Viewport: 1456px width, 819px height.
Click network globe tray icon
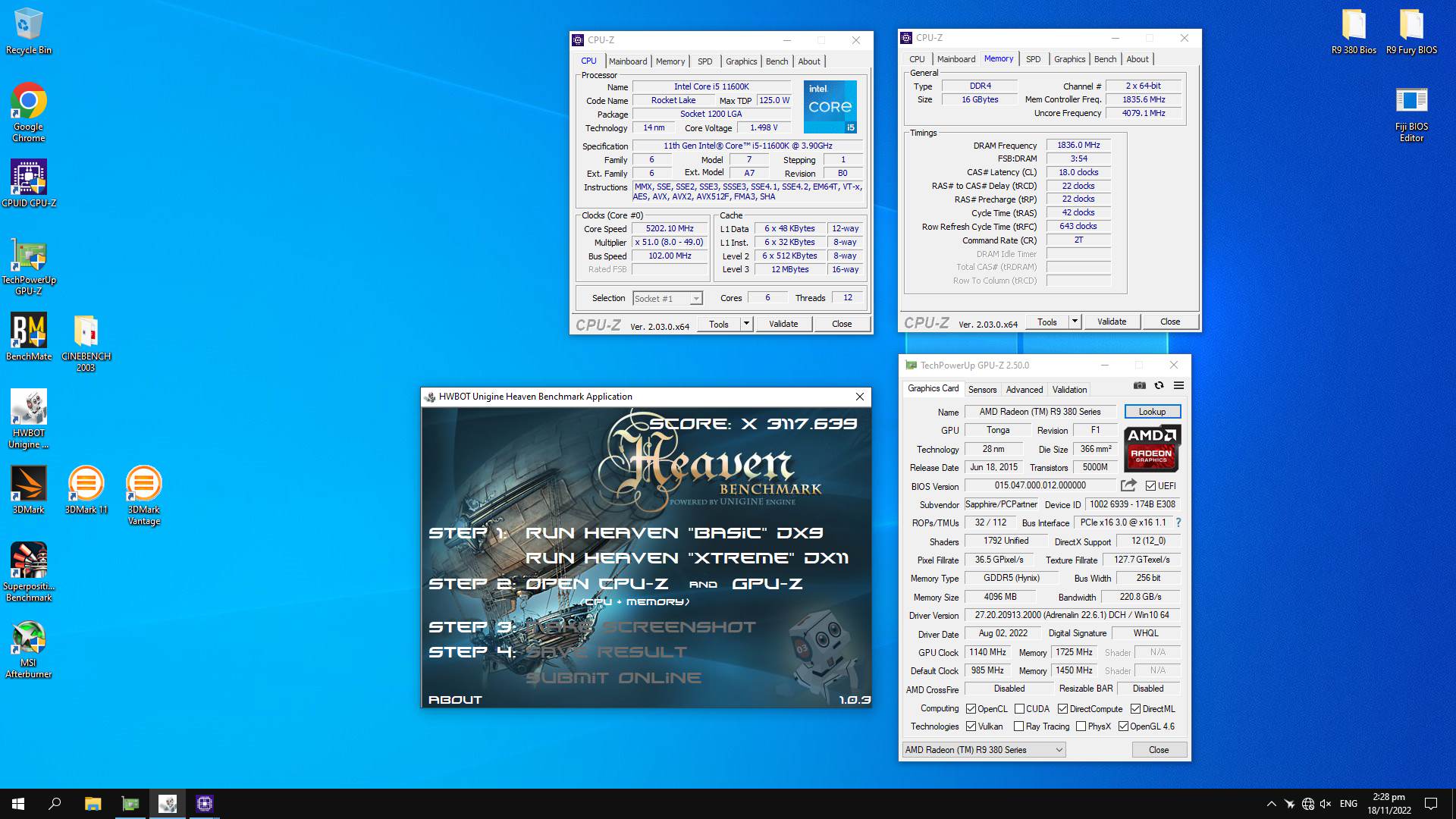click(1307, 804)
